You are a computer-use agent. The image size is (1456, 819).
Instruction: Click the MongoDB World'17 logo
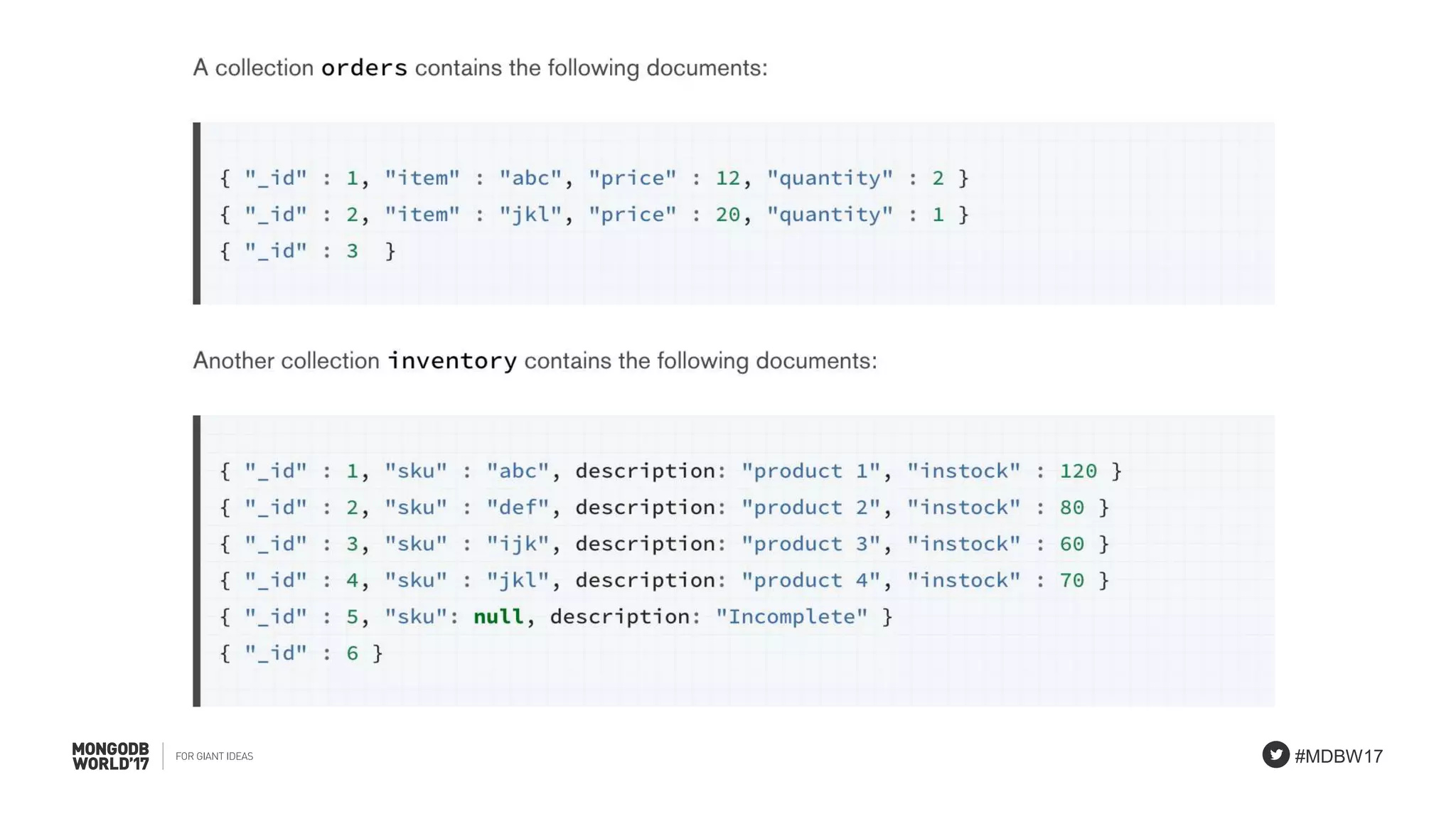tap(111, 756)
